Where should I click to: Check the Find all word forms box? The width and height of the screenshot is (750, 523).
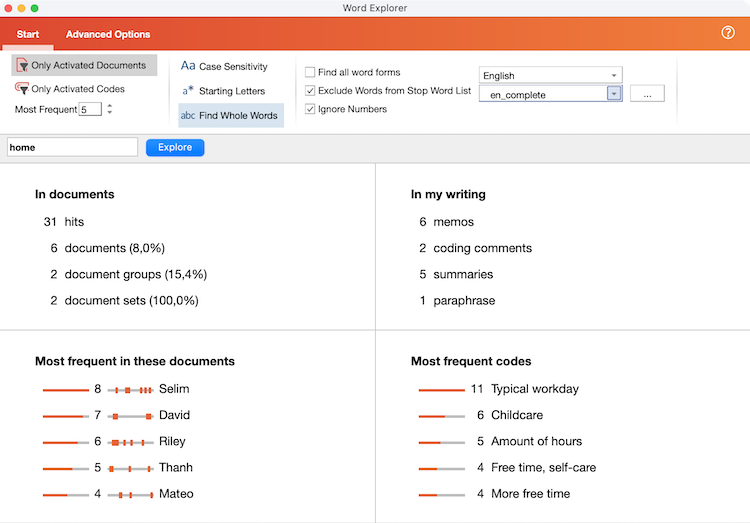tap(310, 72)
